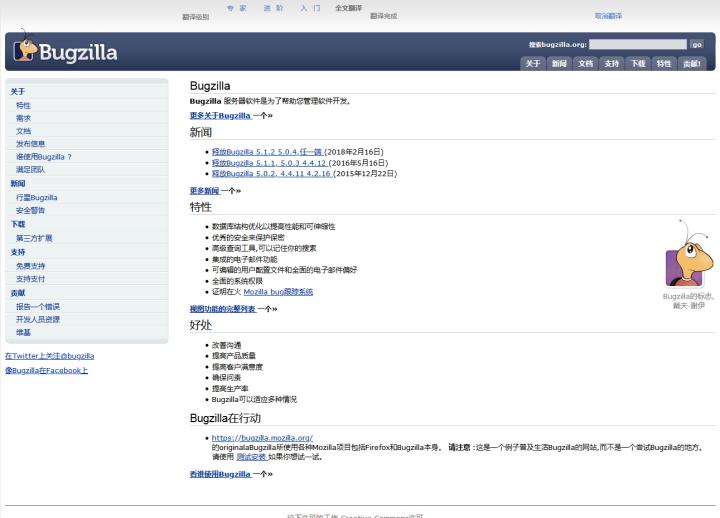Open 行星Bugzilla in the sidebar

37,197
